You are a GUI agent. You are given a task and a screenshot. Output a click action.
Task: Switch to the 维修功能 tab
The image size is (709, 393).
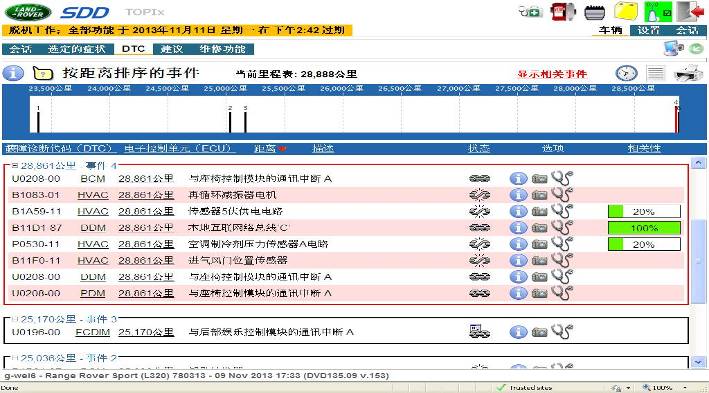click(222, 49)
